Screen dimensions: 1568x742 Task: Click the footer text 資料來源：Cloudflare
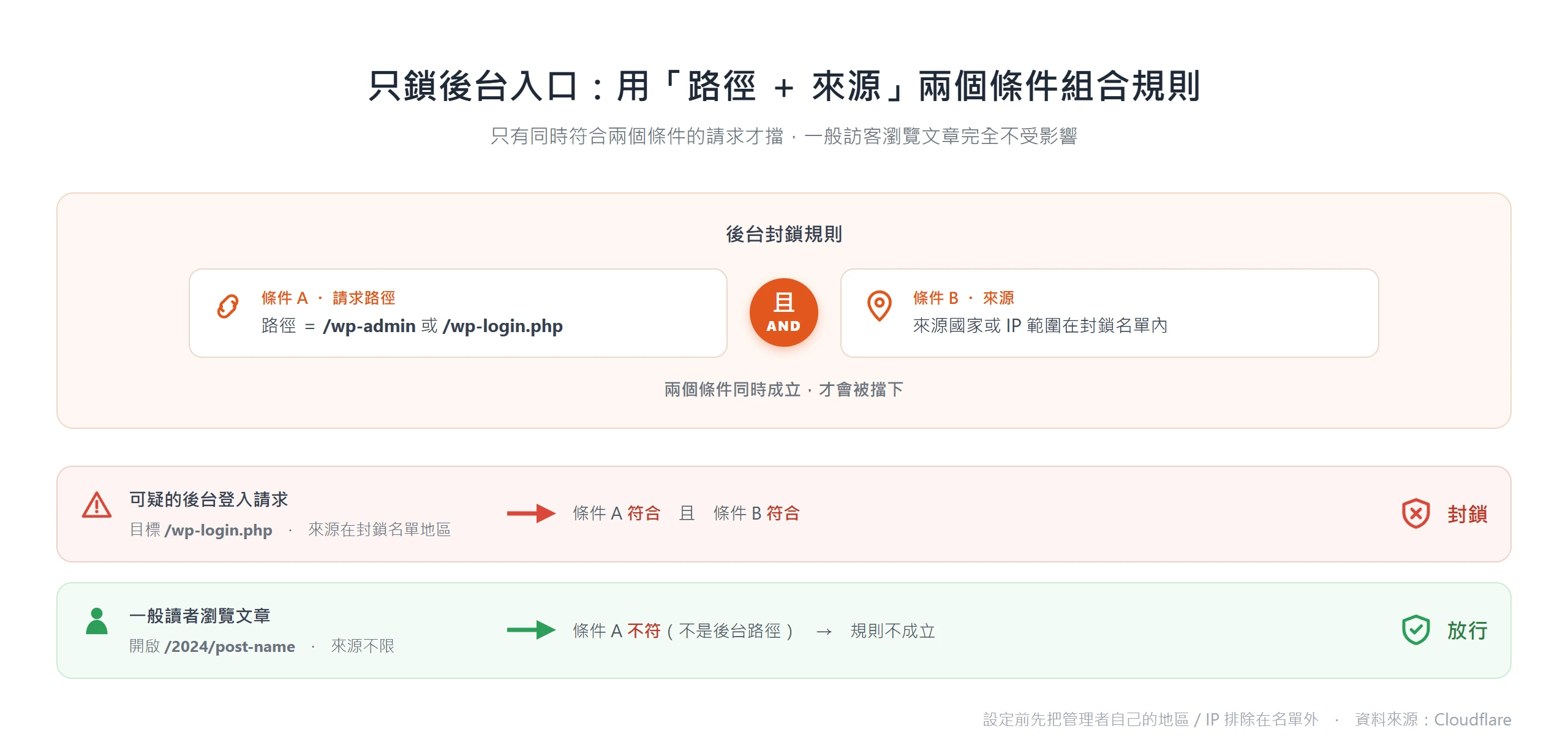point(1433,719)
